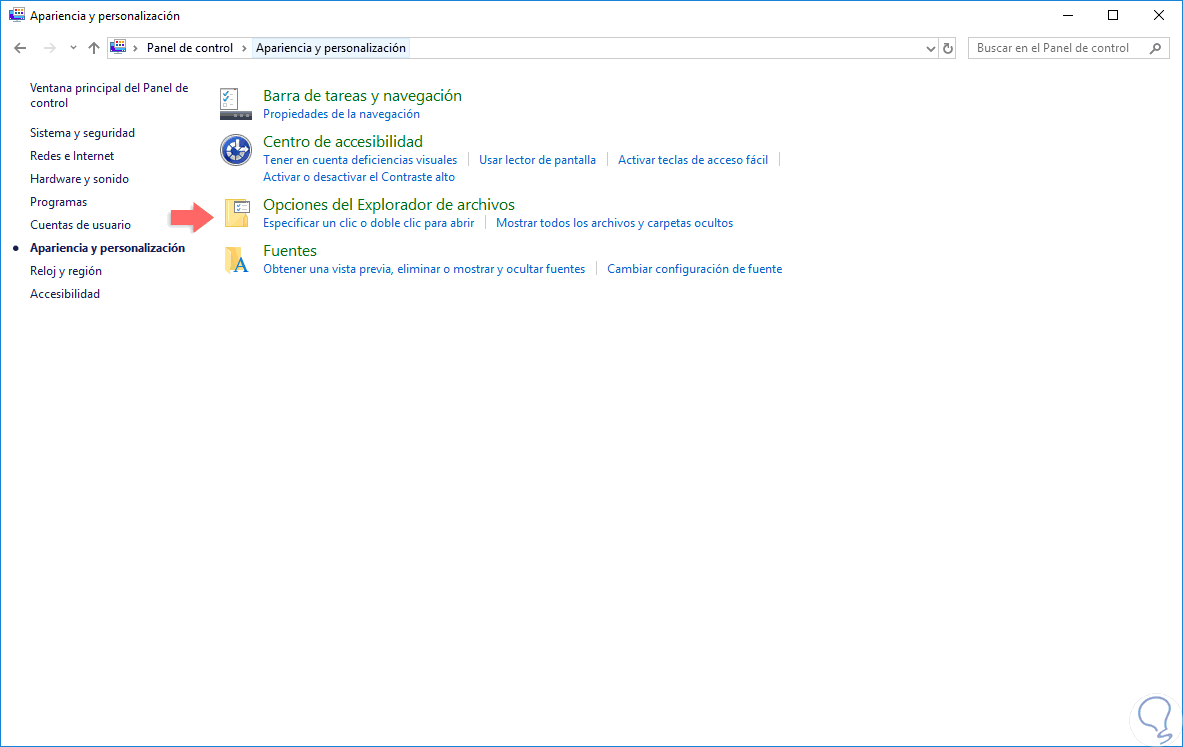The height and width of the screenshot is (747, 1183).
Task: Click the Control Panel icon in address bar
Action: 118,48
